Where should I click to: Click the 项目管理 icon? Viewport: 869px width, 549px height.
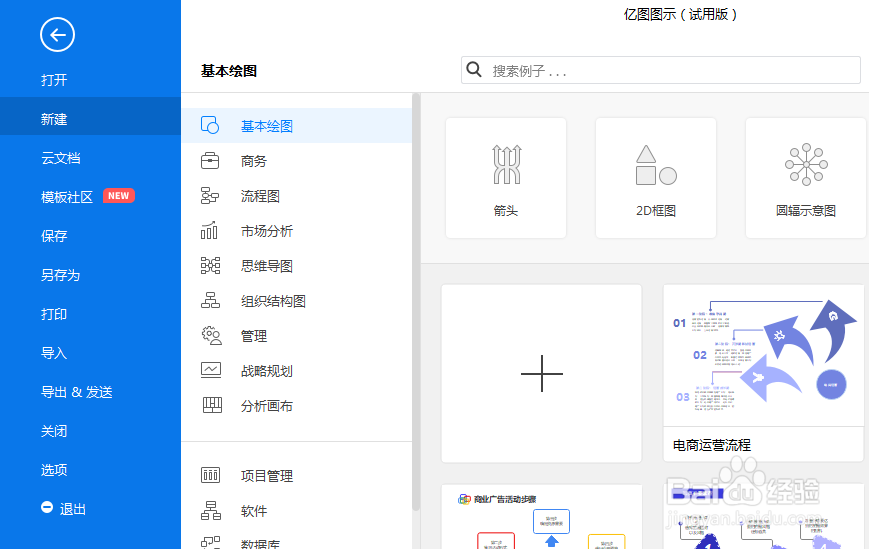click(211, 475)
